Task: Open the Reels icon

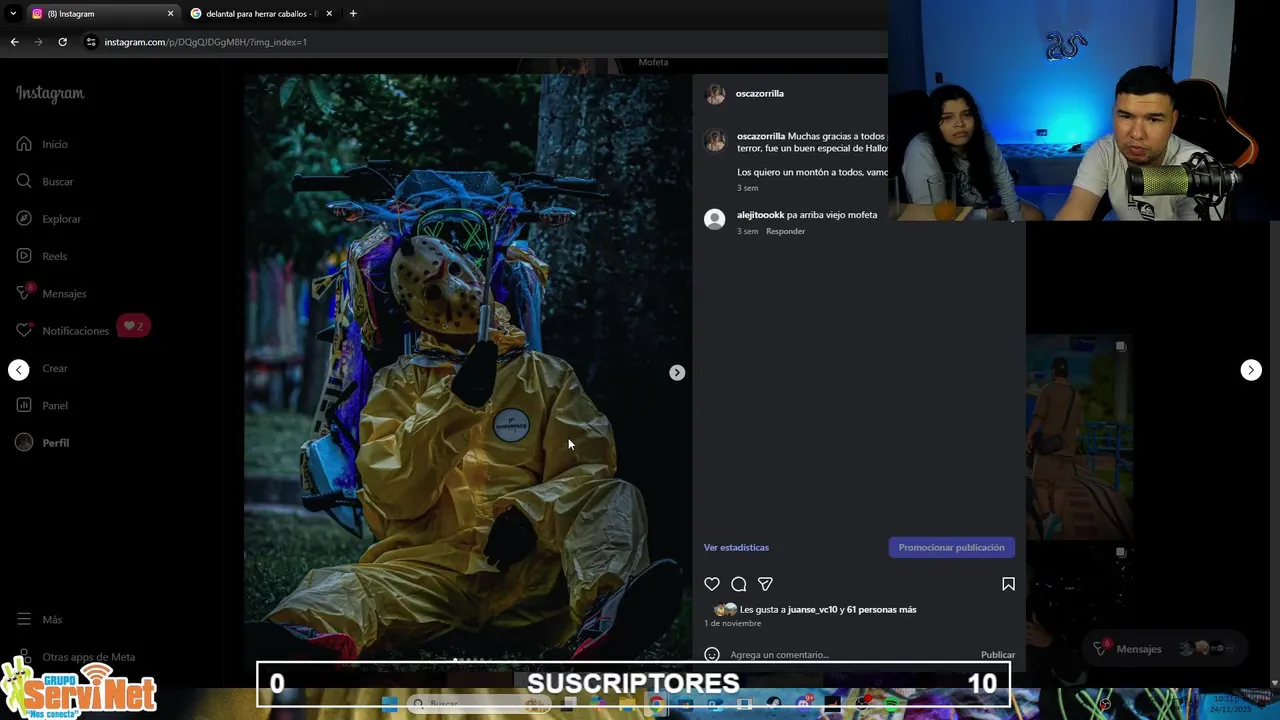Action: pos(24,256)
